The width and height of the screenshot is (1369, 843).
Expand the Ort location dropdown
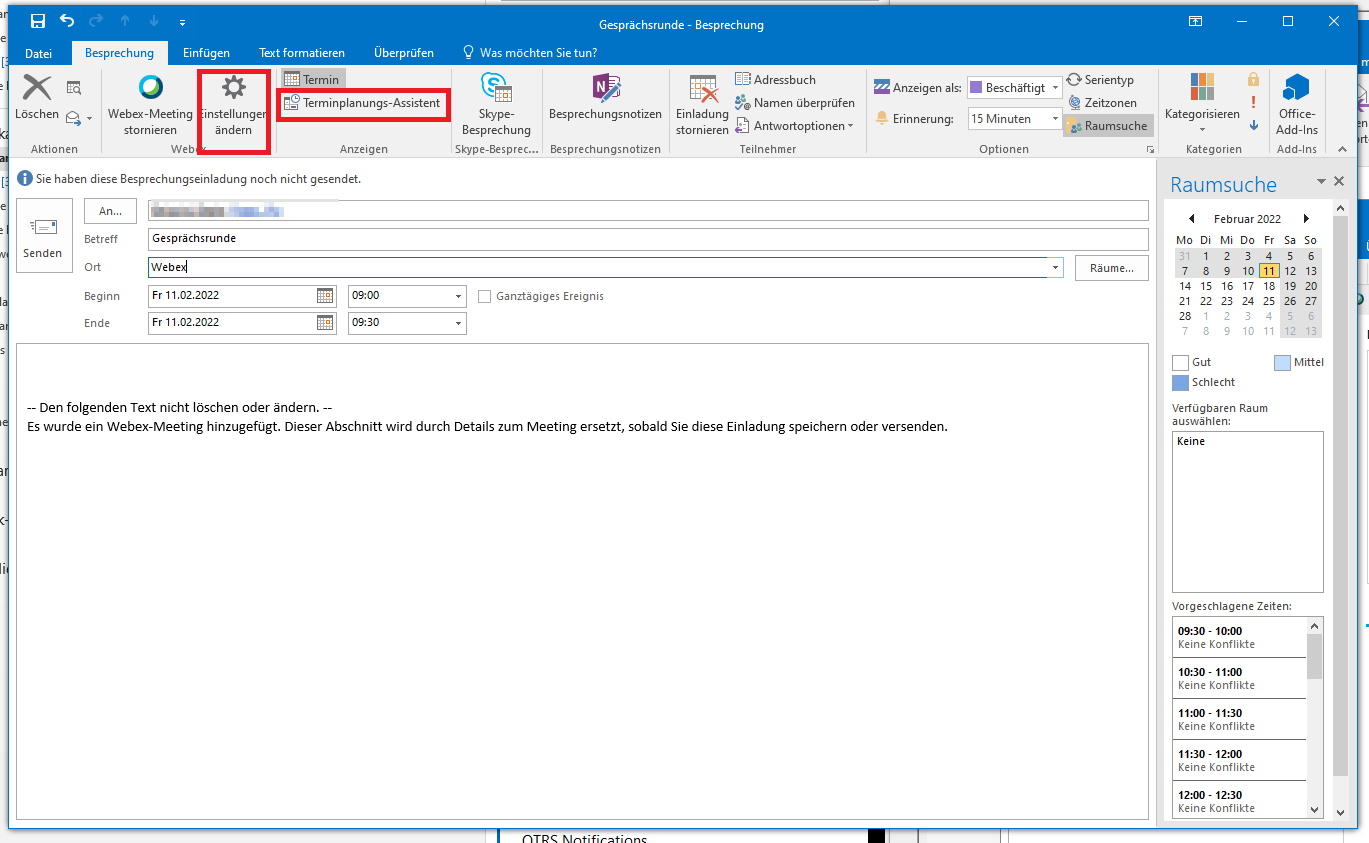tap(1056, 268)
